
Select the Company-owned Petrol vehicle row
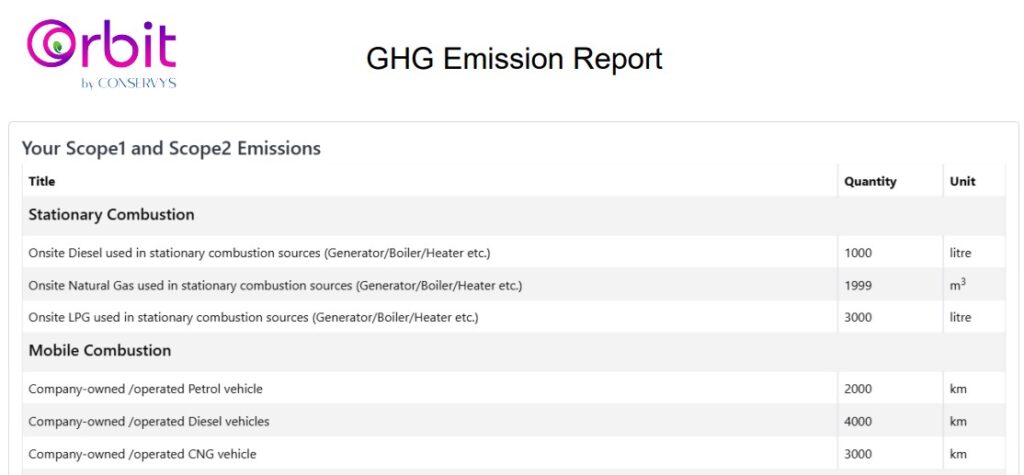coord(513,389)
